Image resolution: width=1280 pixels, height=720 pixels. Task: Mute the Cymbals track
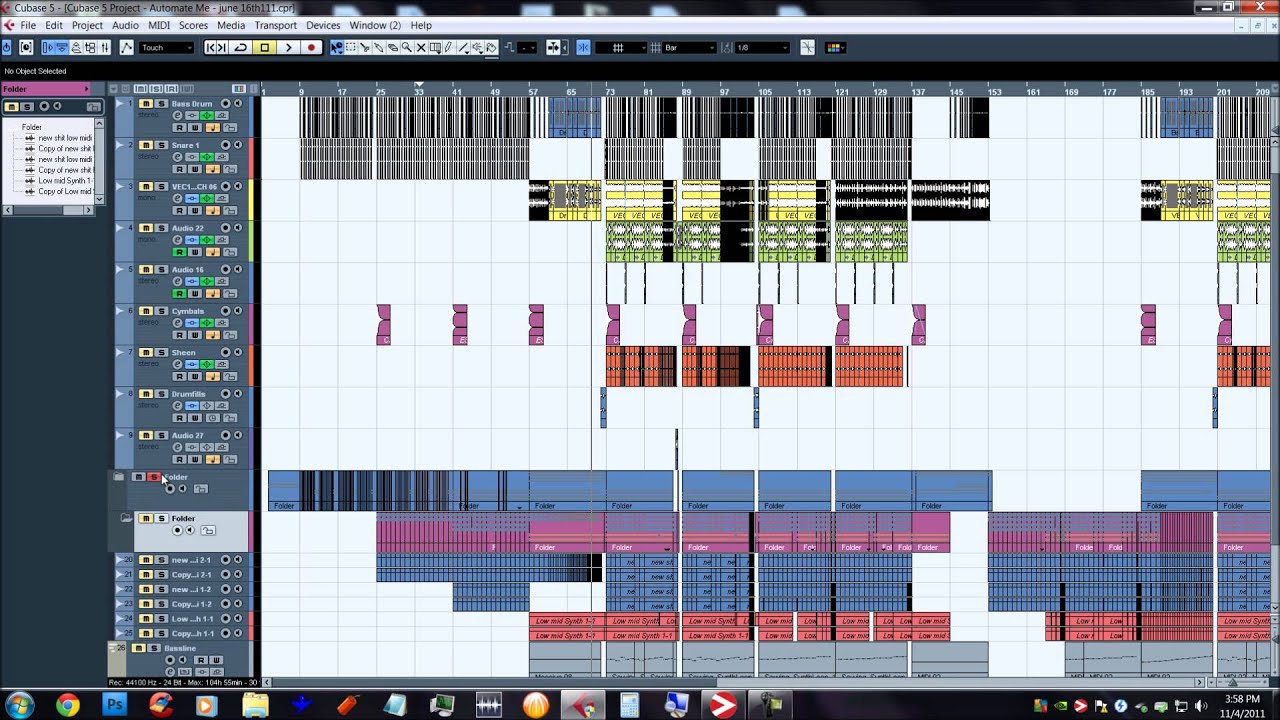tap(146, 311)
